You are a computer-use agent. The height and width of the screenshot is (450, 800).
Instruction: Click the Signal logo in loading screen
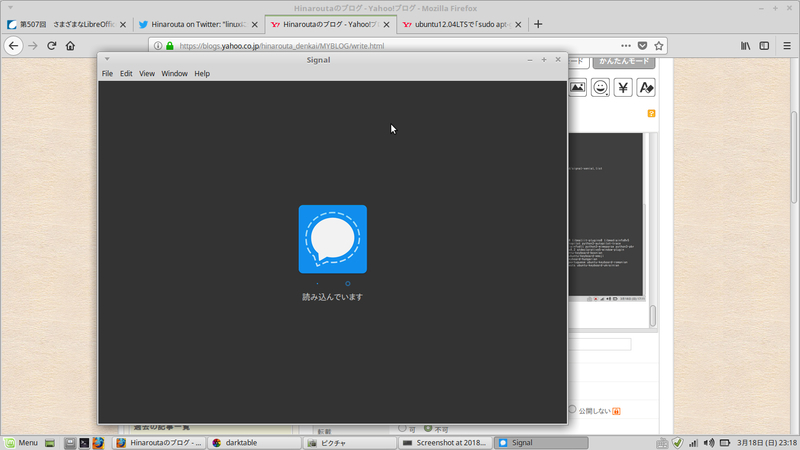(333, 239)
